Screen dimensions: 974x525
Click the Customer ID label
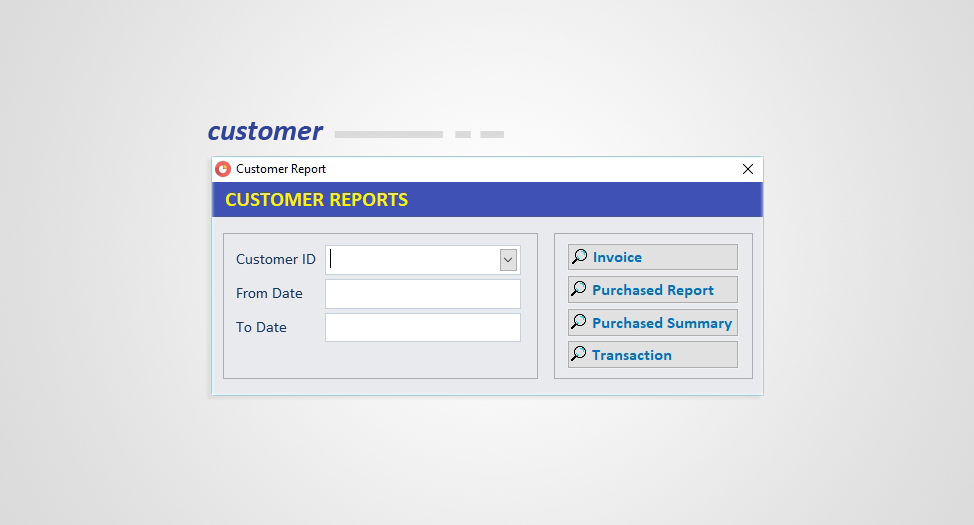276,259
